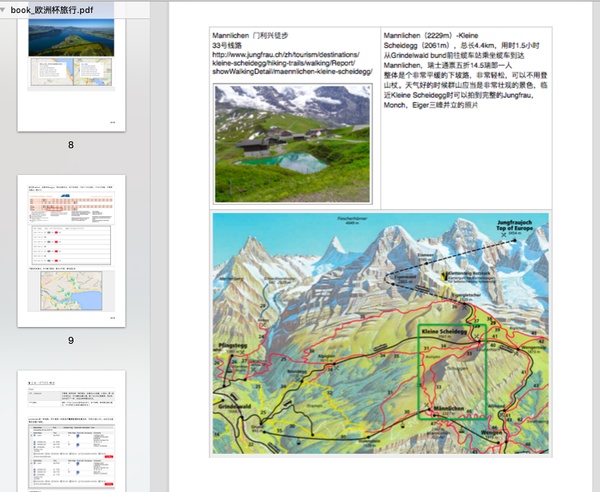Click the text "33号线路"
The height and width of the screenshot is (492, 600).
pos(227,46)
